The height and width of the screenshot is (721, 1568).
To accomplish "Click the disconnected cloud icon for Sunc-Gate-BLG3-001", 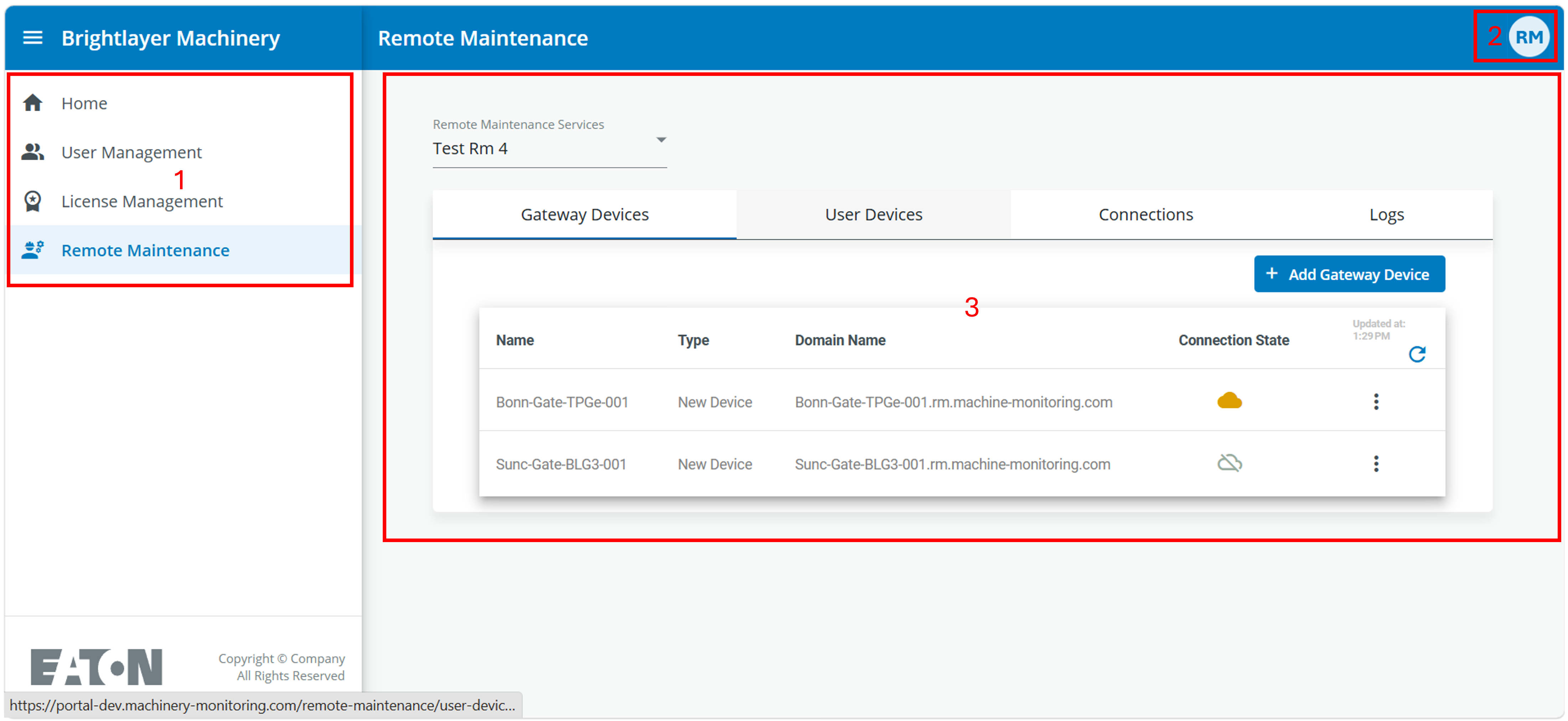I will pyautogui.click(x=1229, y=463).
